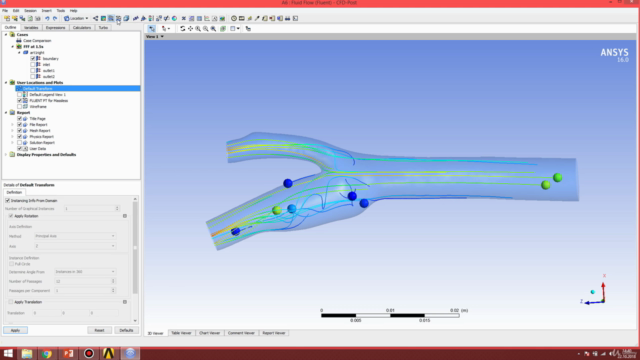Switch to the Expressions tab
This screenshot has height=360, width=640.
coord(56,27)
